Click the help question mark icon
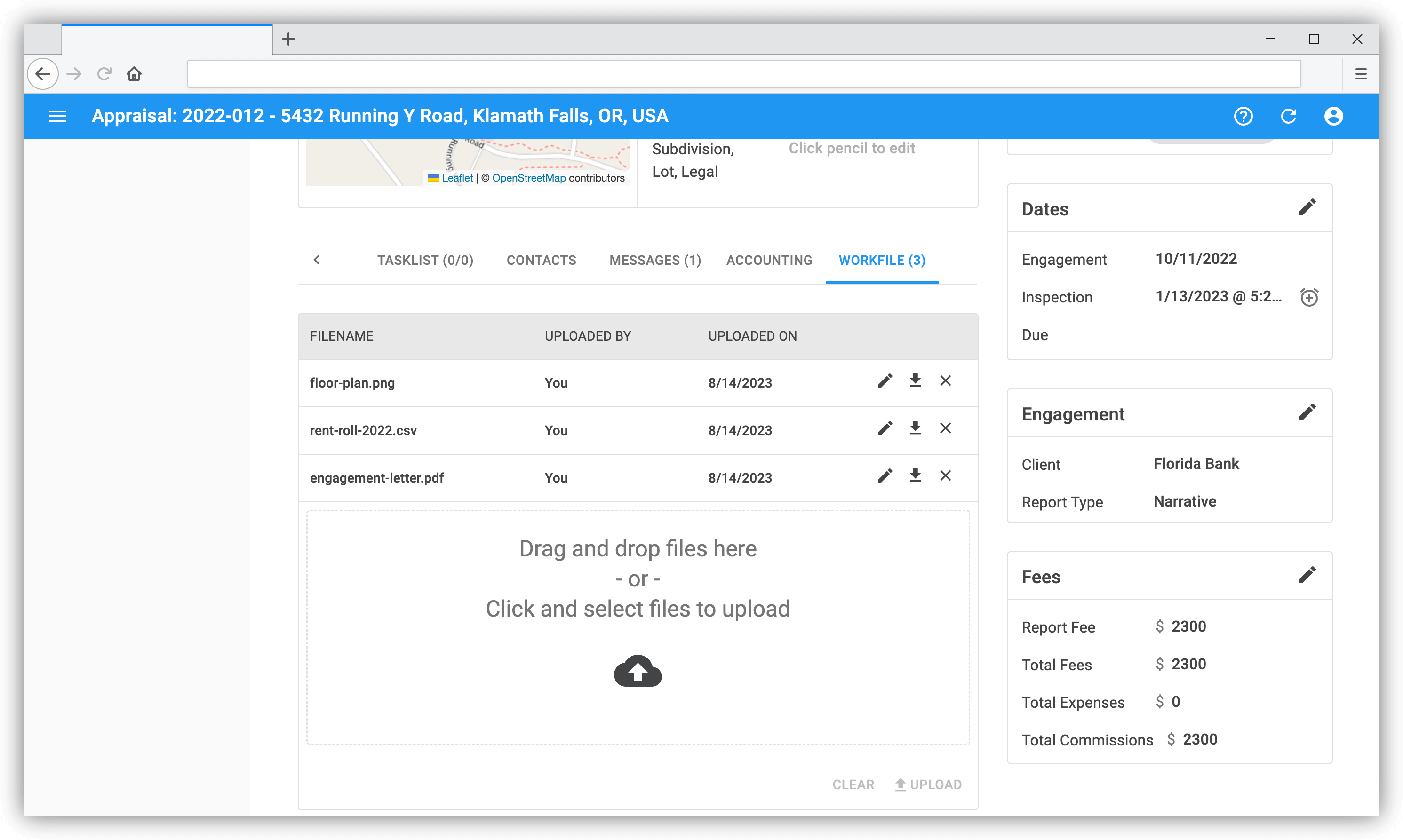The width and height of the screenshot is (1403, 840). tap(1243, 116)
